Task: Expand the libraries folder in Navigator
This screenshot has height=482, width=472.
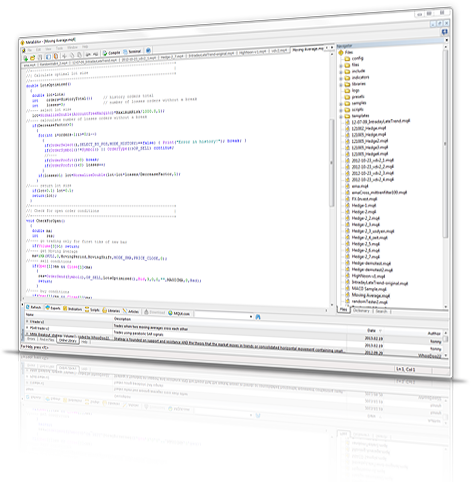Action: 341,85
